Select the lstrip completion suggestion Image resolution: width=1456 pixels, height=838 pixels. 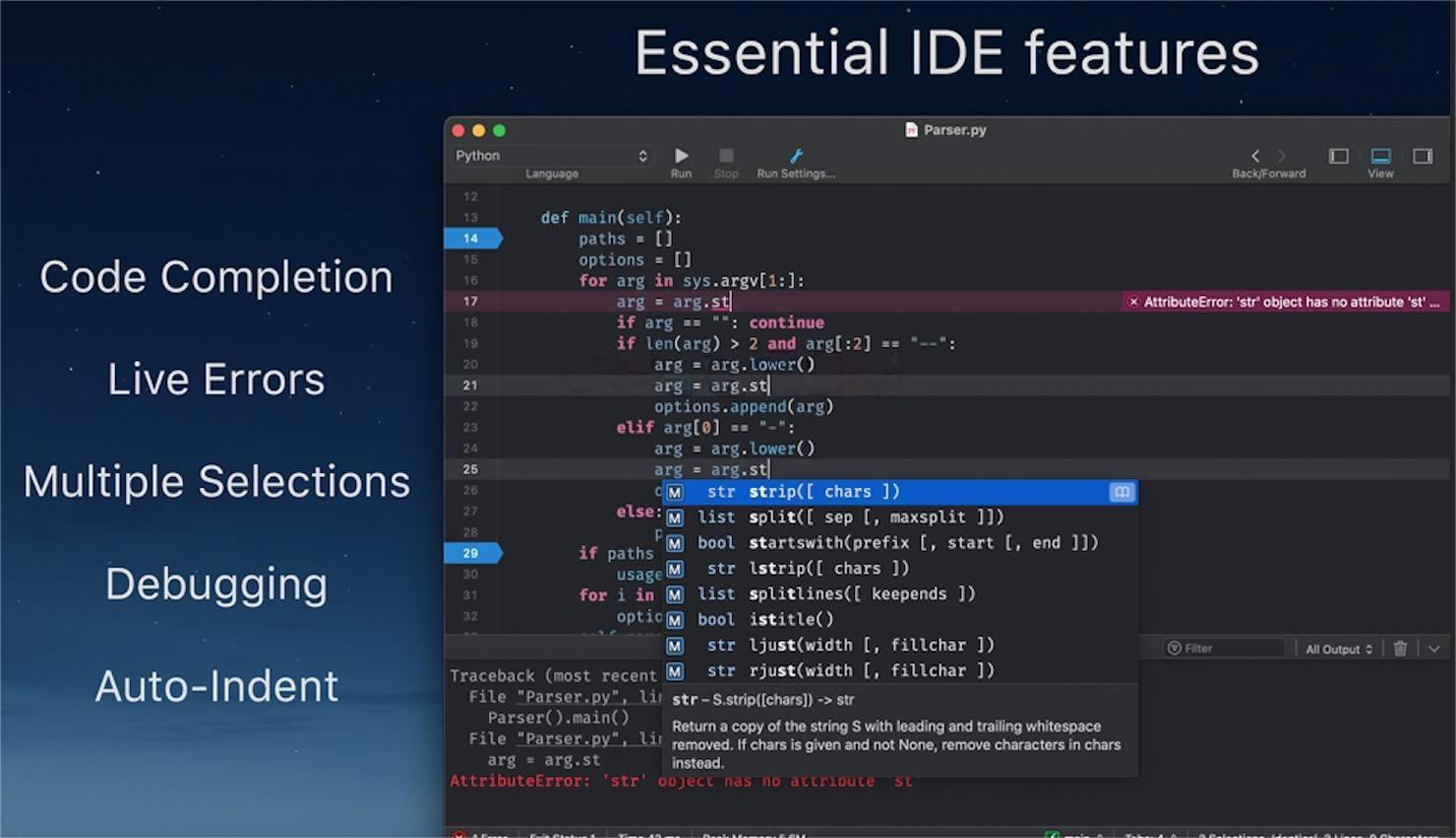point(899,569)
